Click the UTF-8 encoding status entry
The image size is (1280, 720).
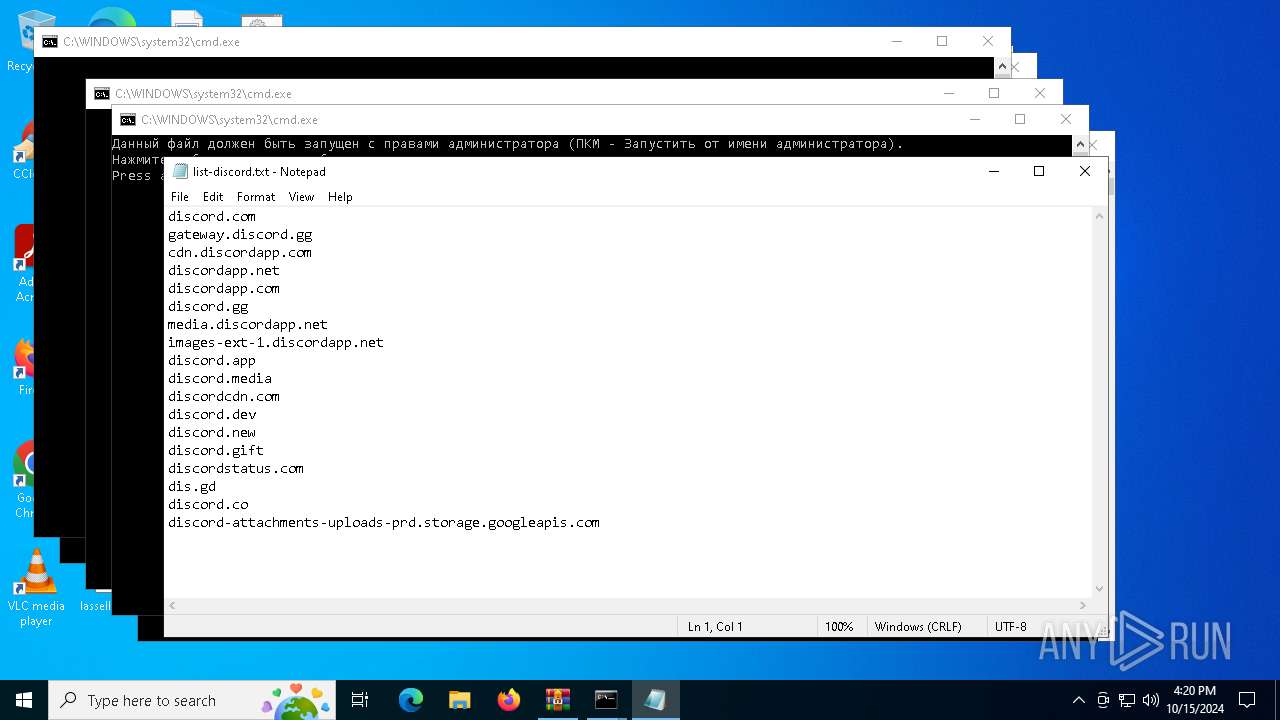pyautogui.click(x=1010, y=627)
